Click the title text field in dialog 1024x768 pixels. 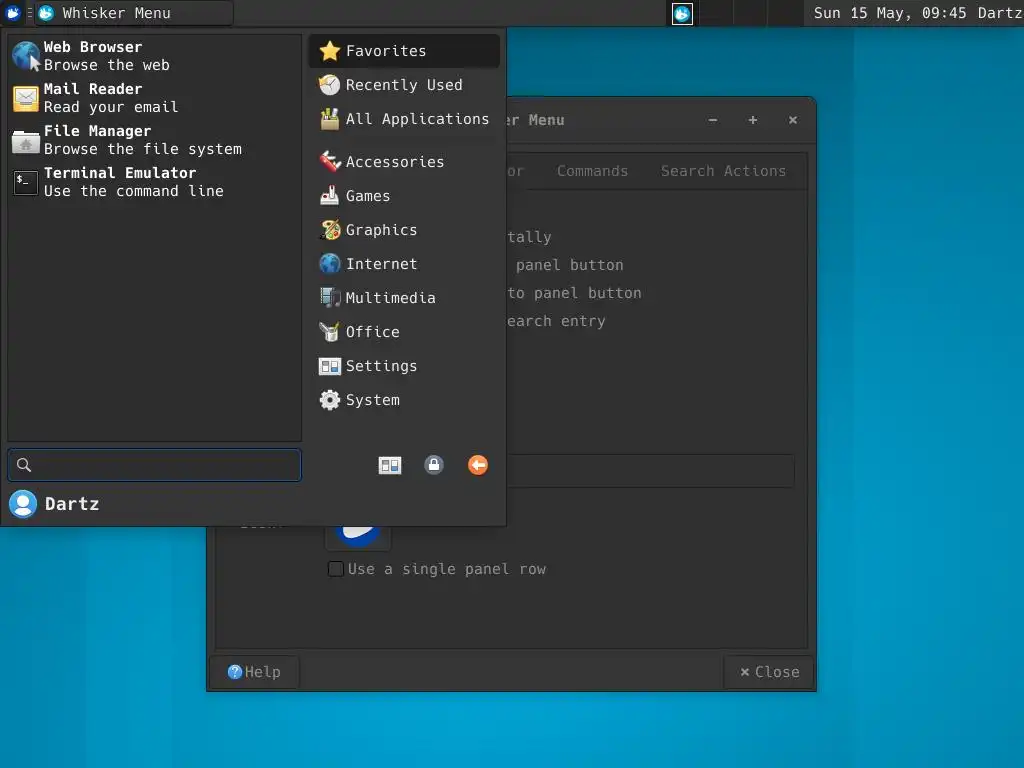click(650, 471)
